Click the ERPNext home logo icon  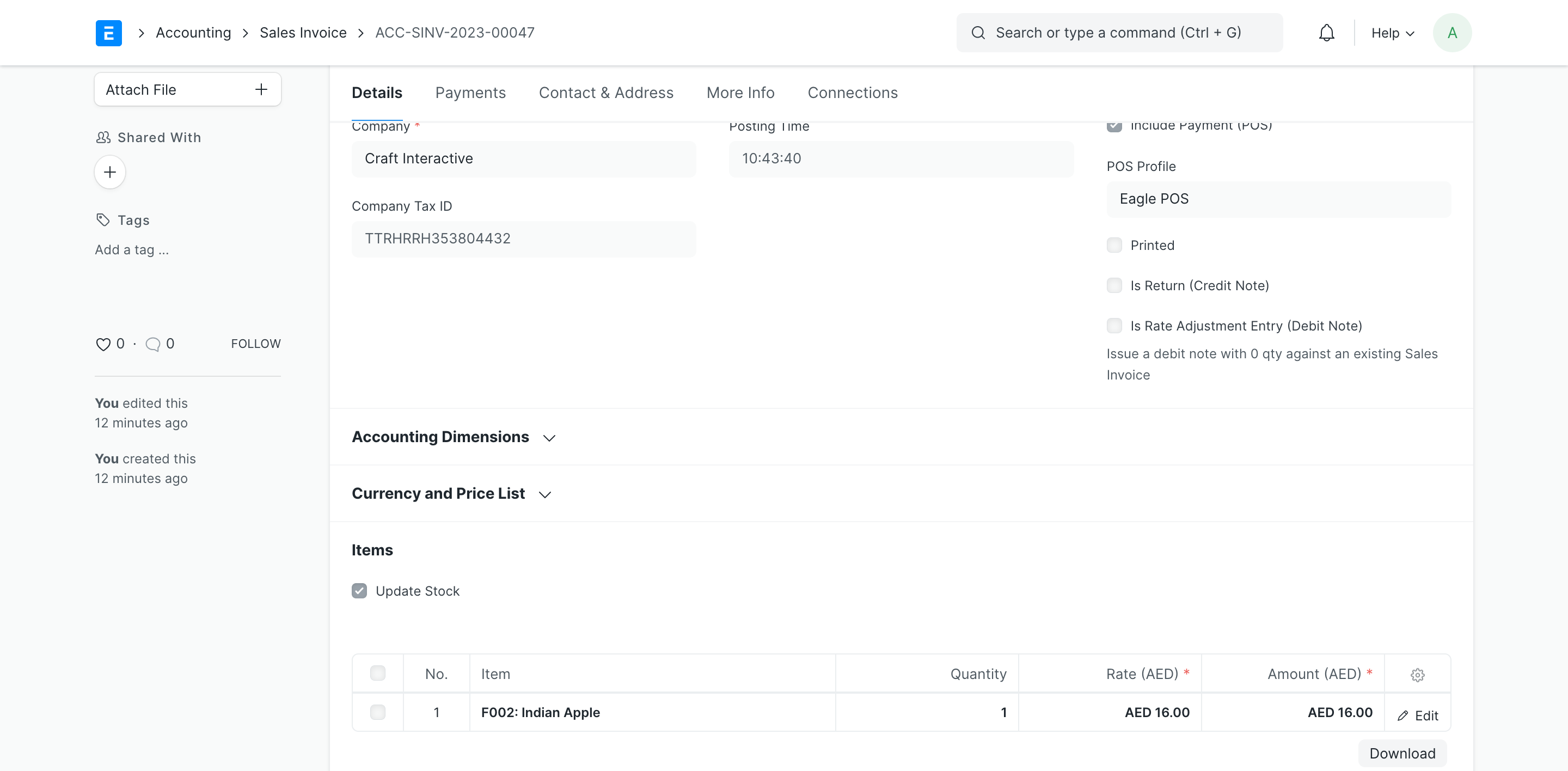click(108, 32)
